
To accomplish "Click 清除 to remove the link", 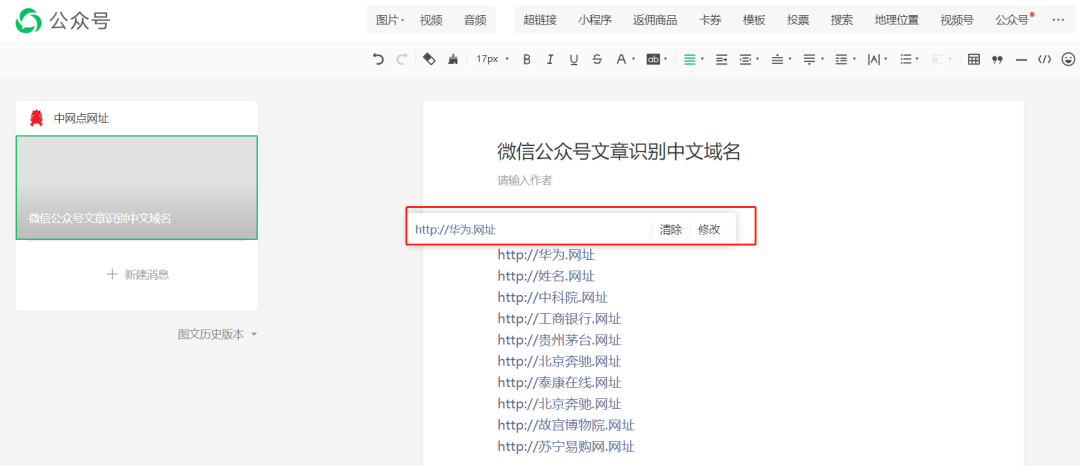I will [x=671, y=229].
